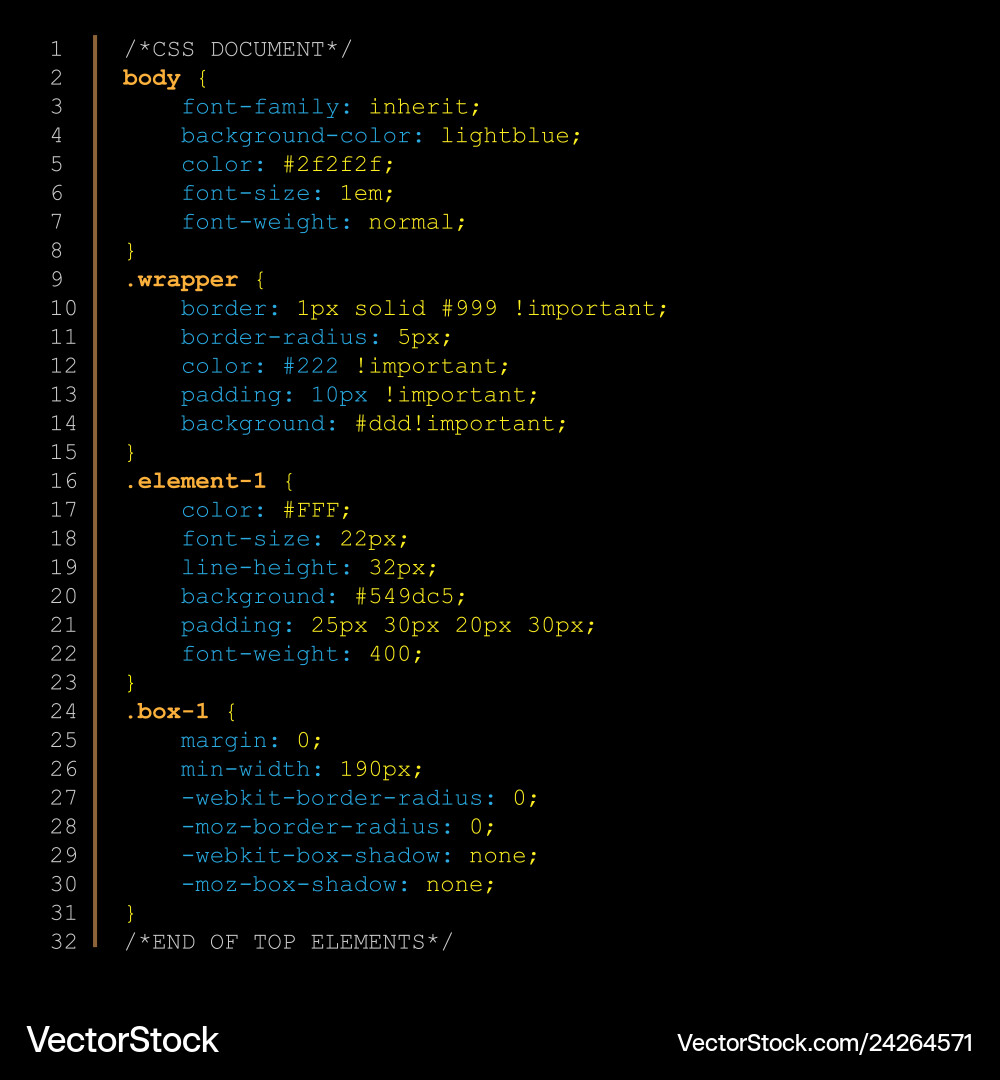Click the VectorStock logo text
Image resolution: width=1000 pixels, height=1080 pixels.
tap(122, 1040)
